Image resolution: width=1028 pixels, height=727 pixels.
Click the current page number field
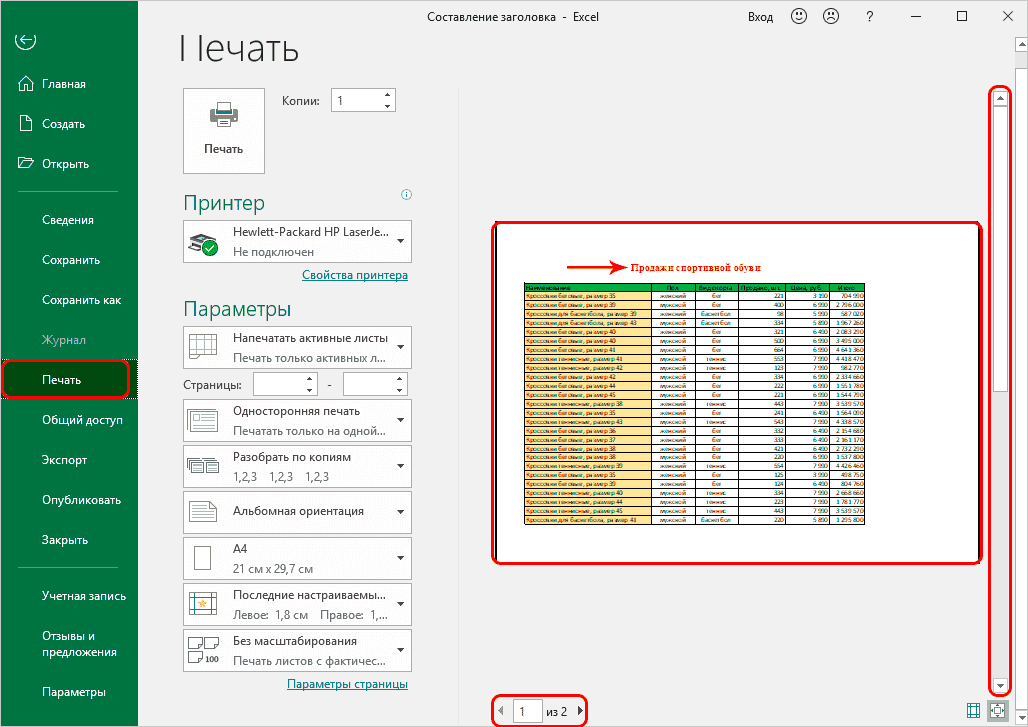(x=525, y=712)
